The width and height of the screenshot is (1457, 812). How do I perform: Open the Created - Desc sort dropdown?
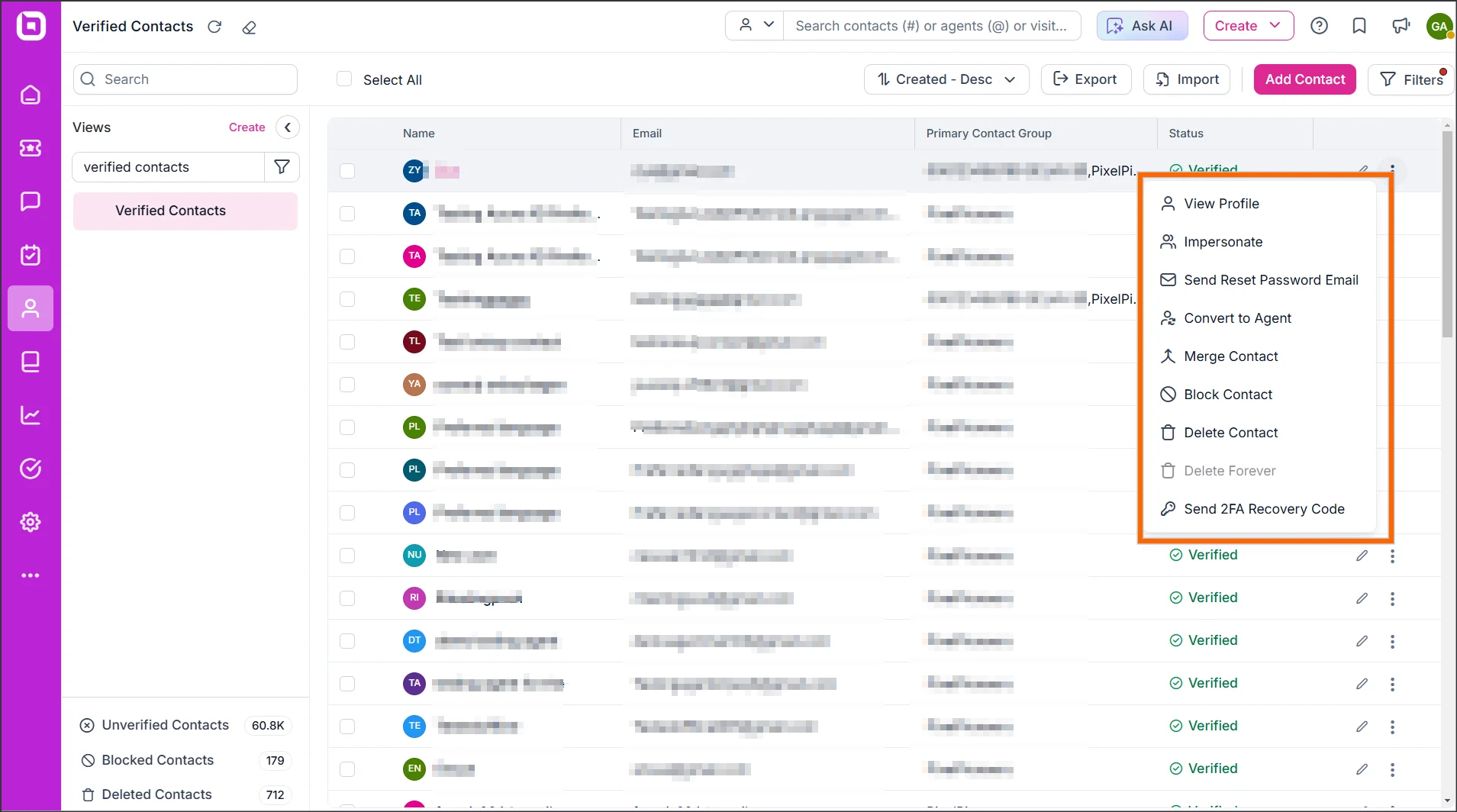(946, 79)
